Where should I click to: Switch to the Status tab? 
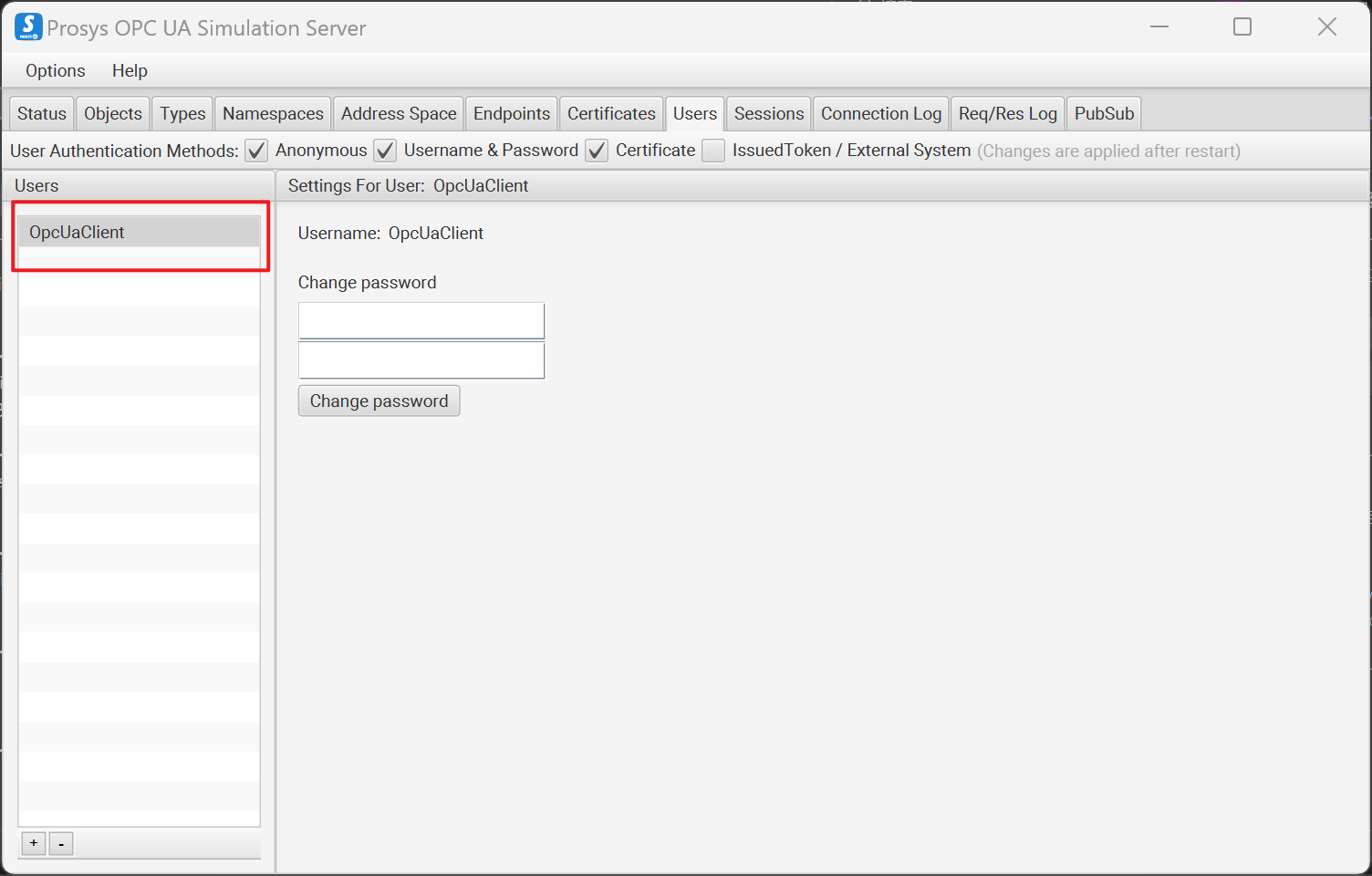(x=42, y=114)
